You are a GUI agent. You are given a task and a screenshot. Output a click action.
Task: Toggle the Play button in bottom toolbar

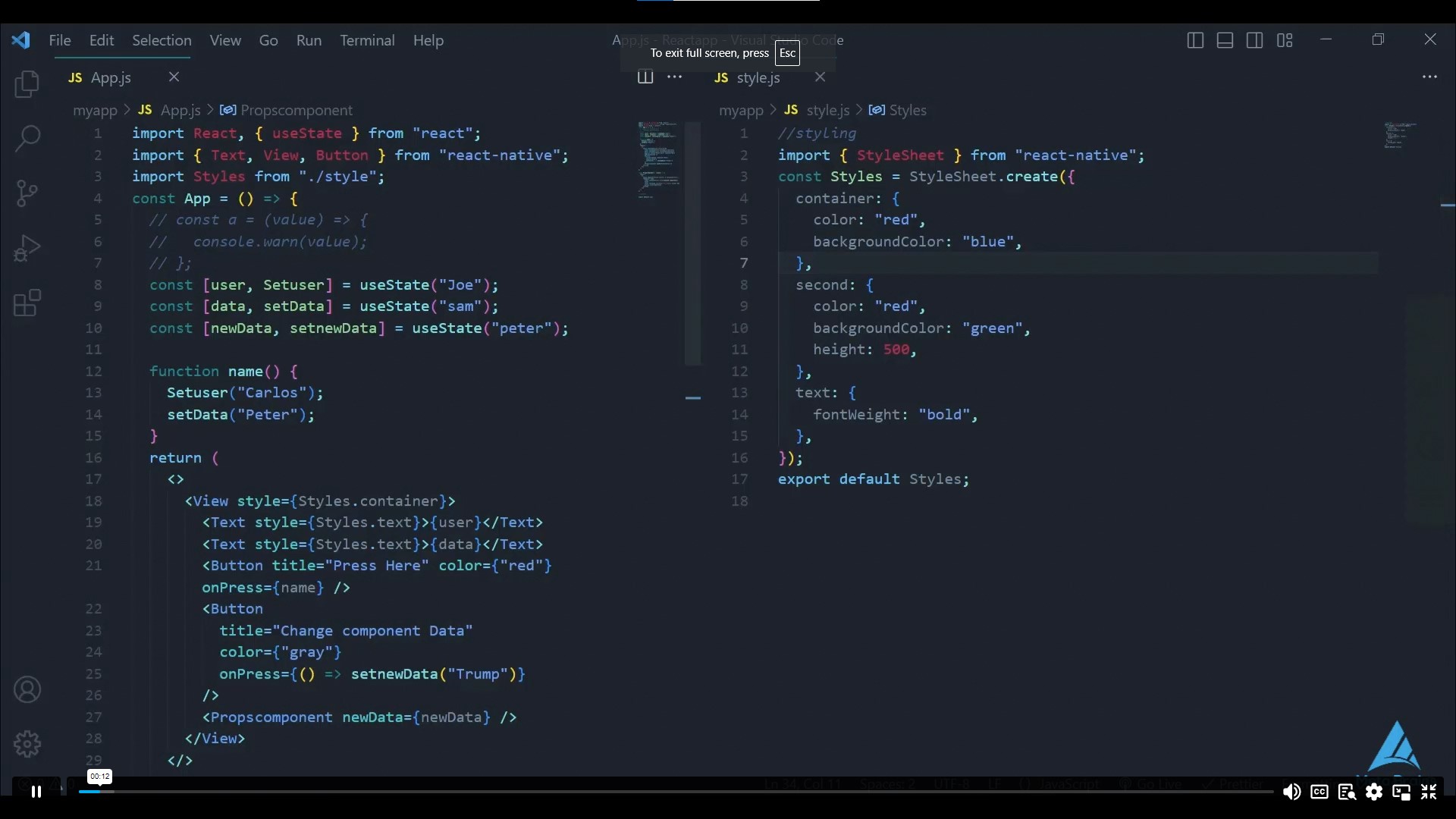click(x=36, y=791)
